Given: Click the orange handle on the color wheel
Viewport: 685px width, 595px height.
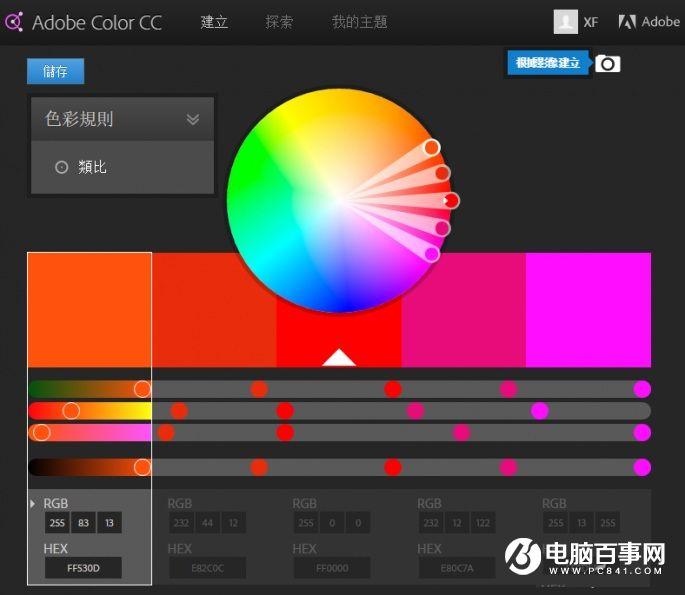Looking at the screenshot, I should (431, 147).
